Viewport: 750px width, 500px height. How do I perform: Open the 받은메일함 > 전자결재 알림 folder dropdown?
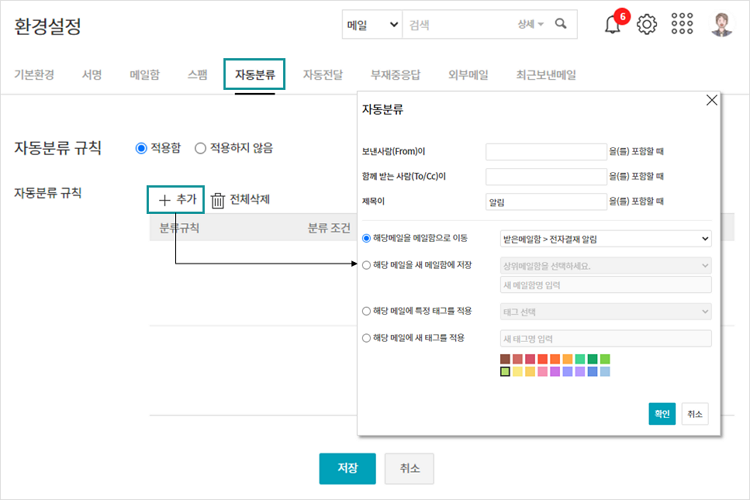click(x=605, y=239)
